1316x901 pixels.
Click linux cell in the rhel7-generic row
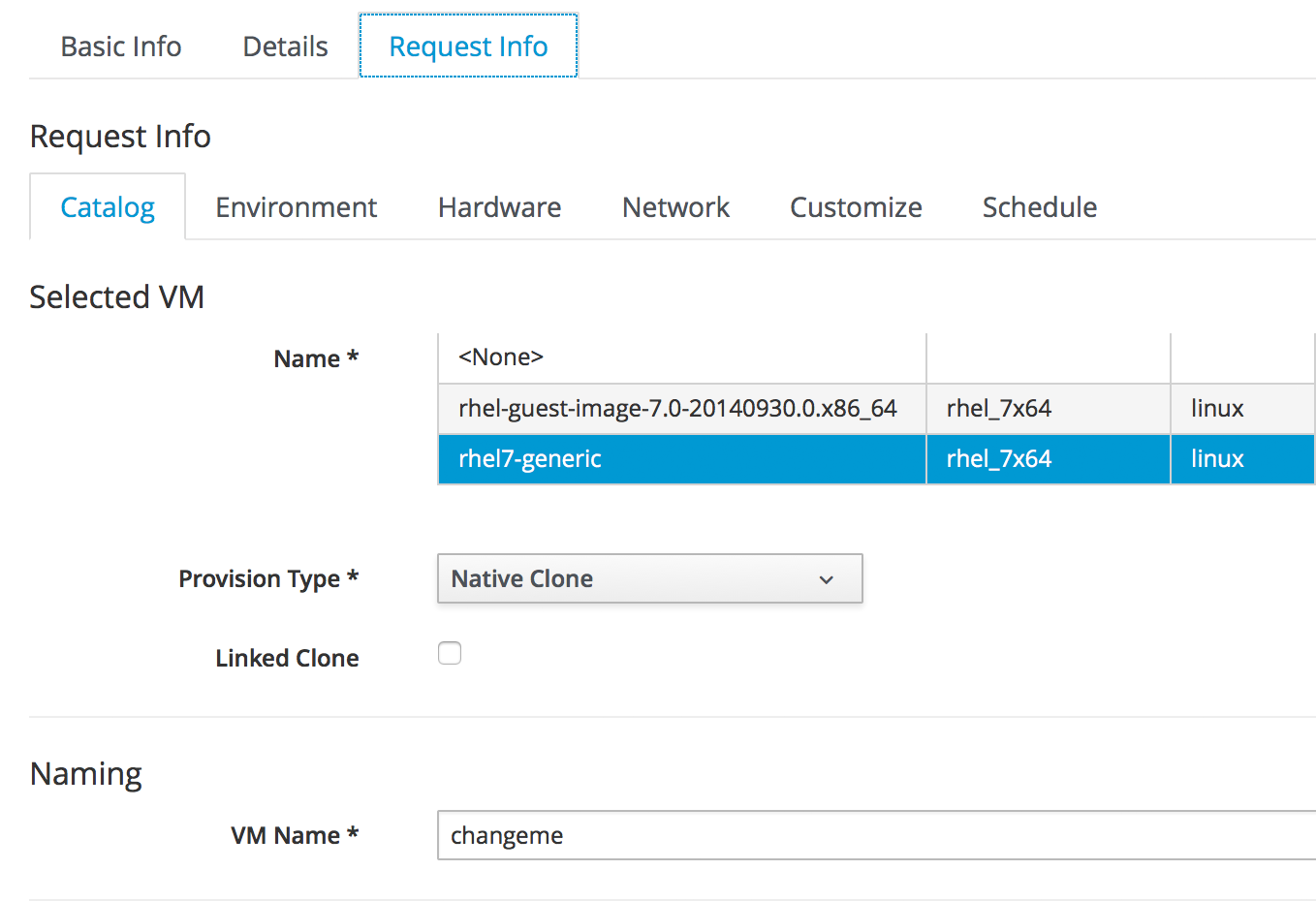point(1217,459)
